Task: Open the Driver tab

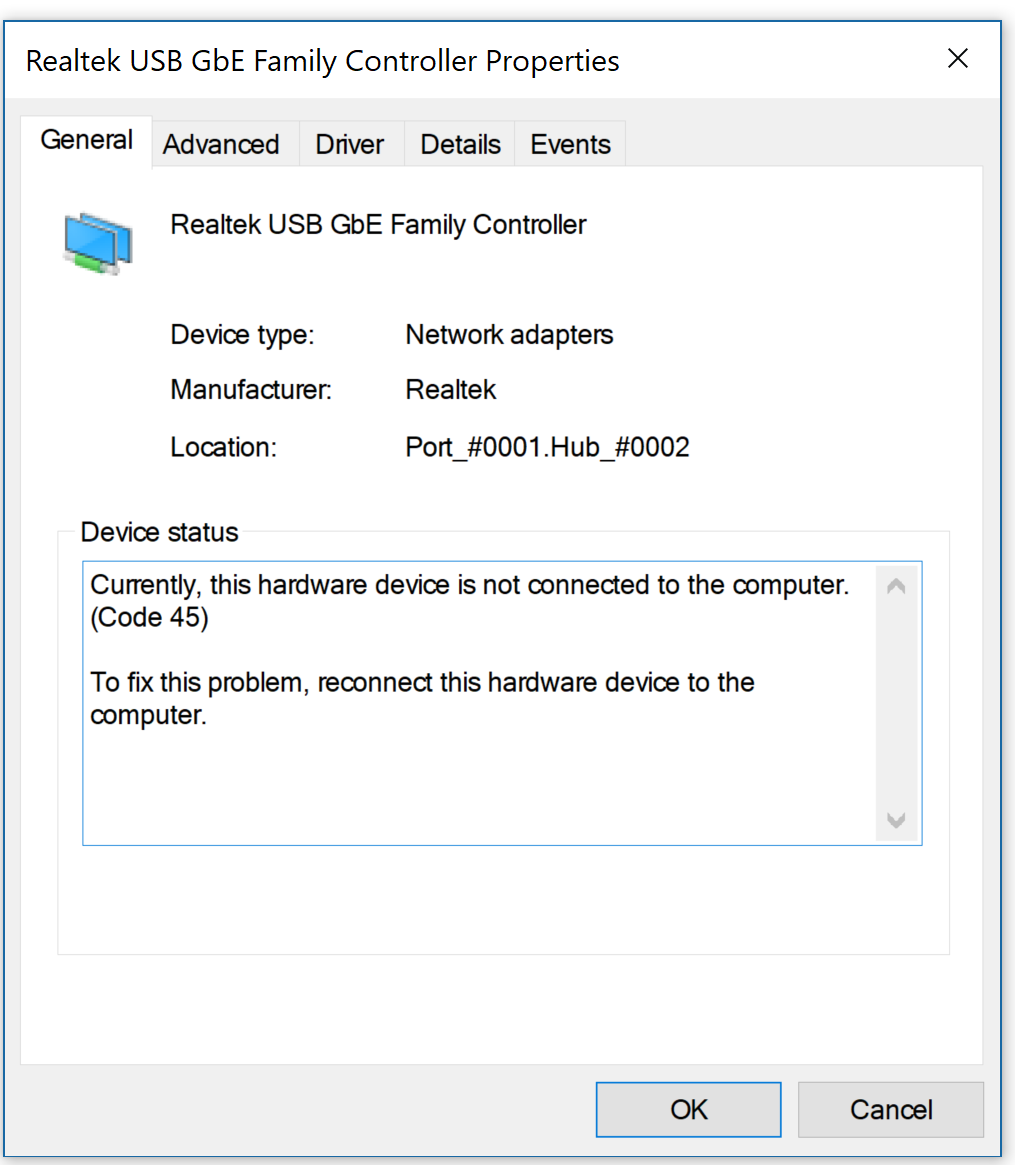Action: coord(349,144)
